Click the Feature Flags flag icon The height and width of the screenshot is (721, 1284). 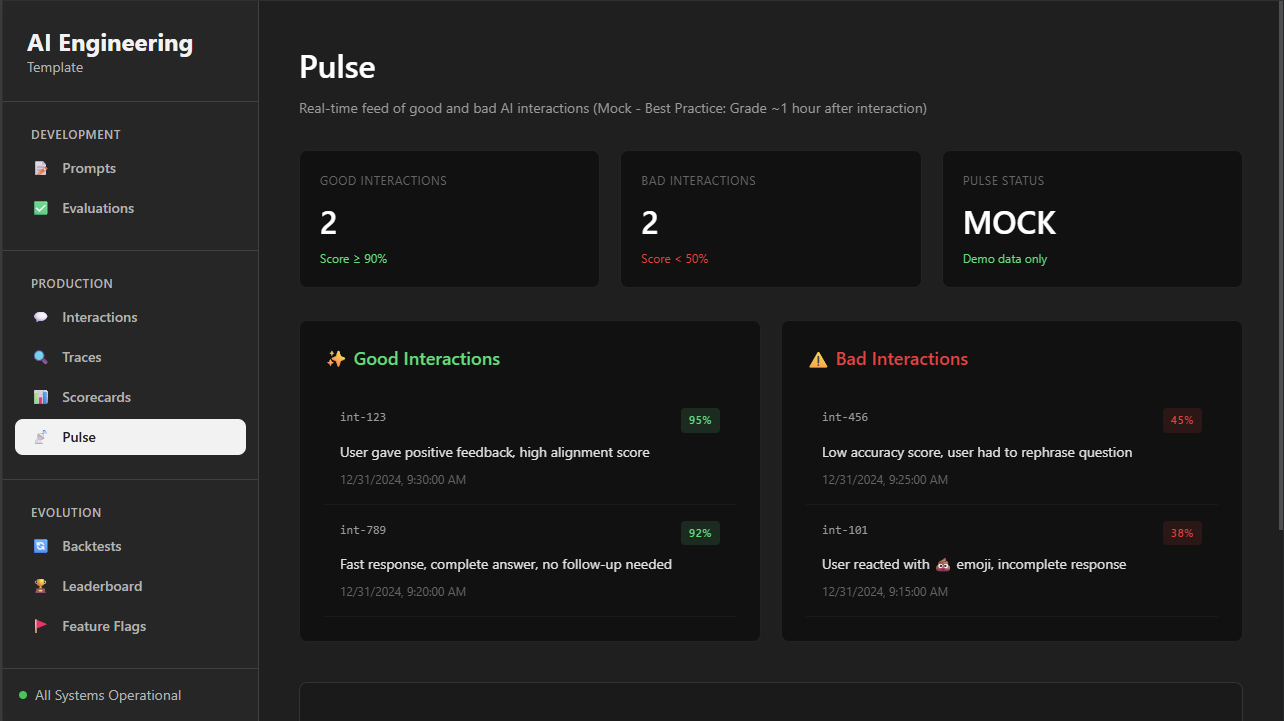41,626
